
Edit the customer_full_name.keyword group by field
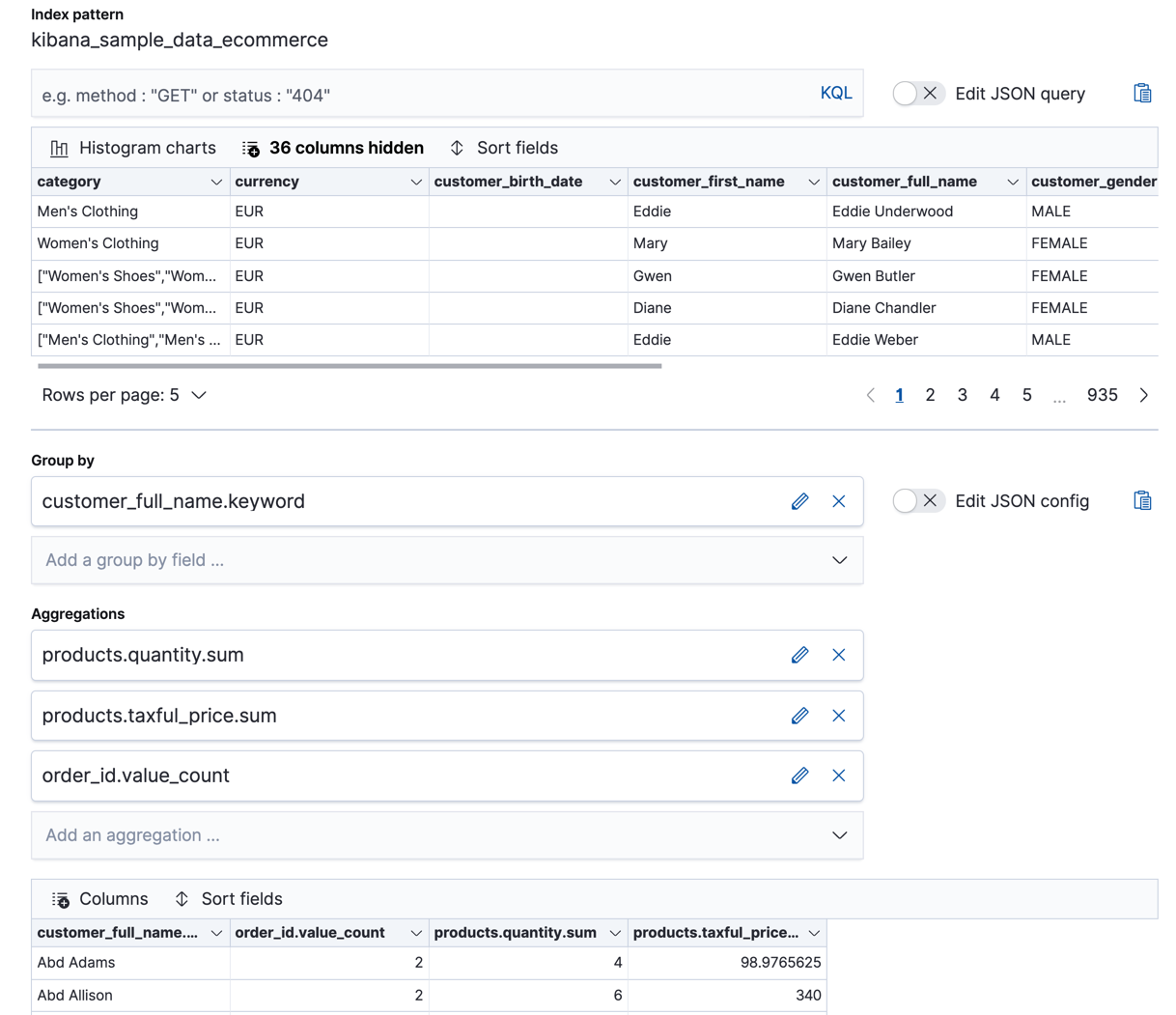click(x=799, y=501)
